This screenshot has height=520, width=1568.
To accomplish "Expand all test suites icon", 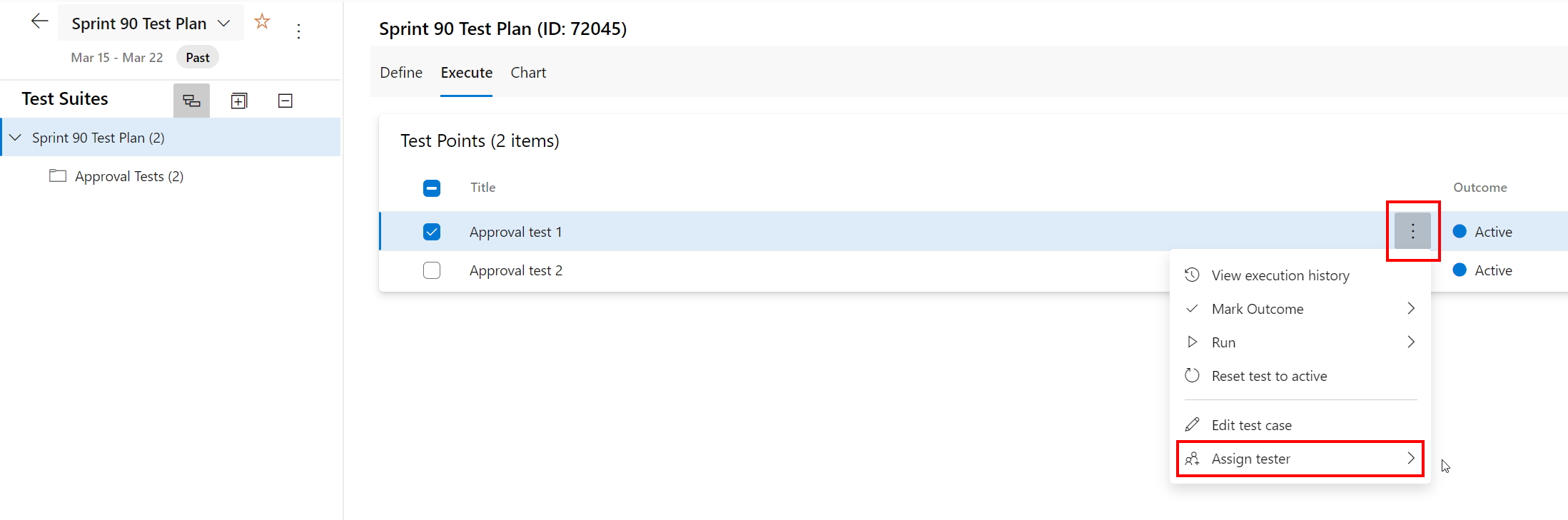I will point(239,101).
